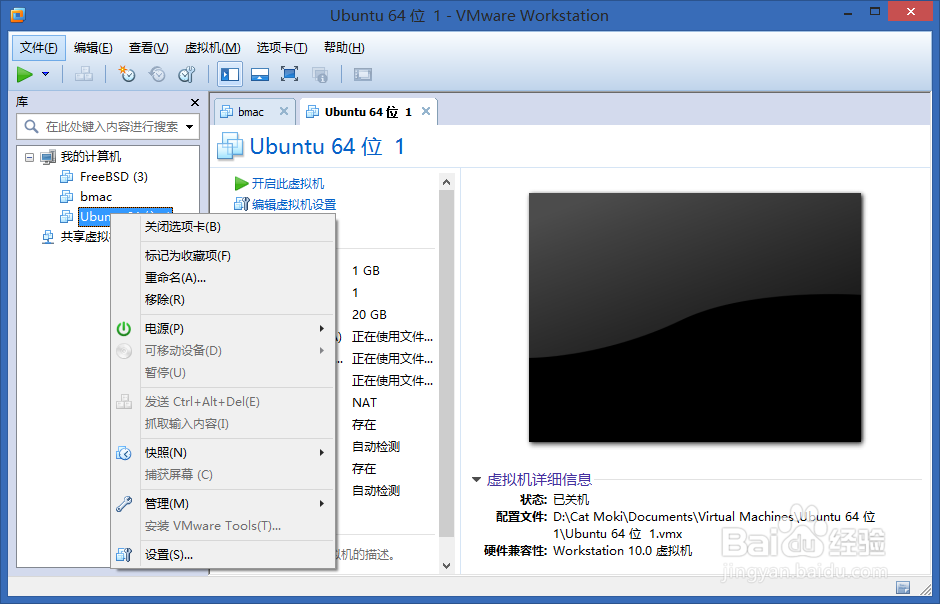Expand the 电源(P) submenu
940x604 pixels.
click(x=237, y=328)
